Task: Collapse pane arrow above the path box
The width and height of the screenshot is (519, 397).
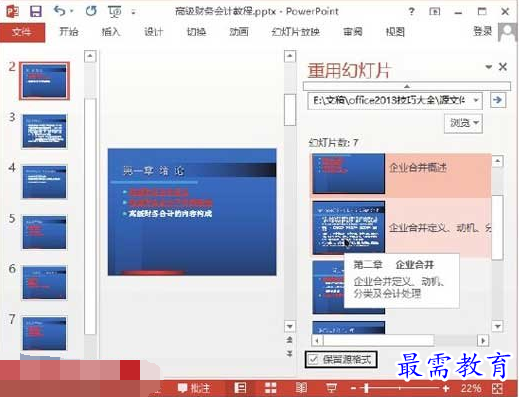Action: click(407, 86)
